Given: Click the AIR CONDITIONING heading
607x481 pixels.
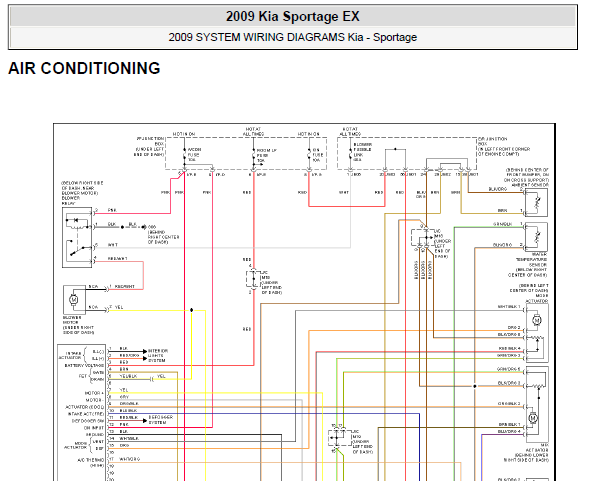Looking at the screenshot, I should pyautogui.click(x=84, y=68).
